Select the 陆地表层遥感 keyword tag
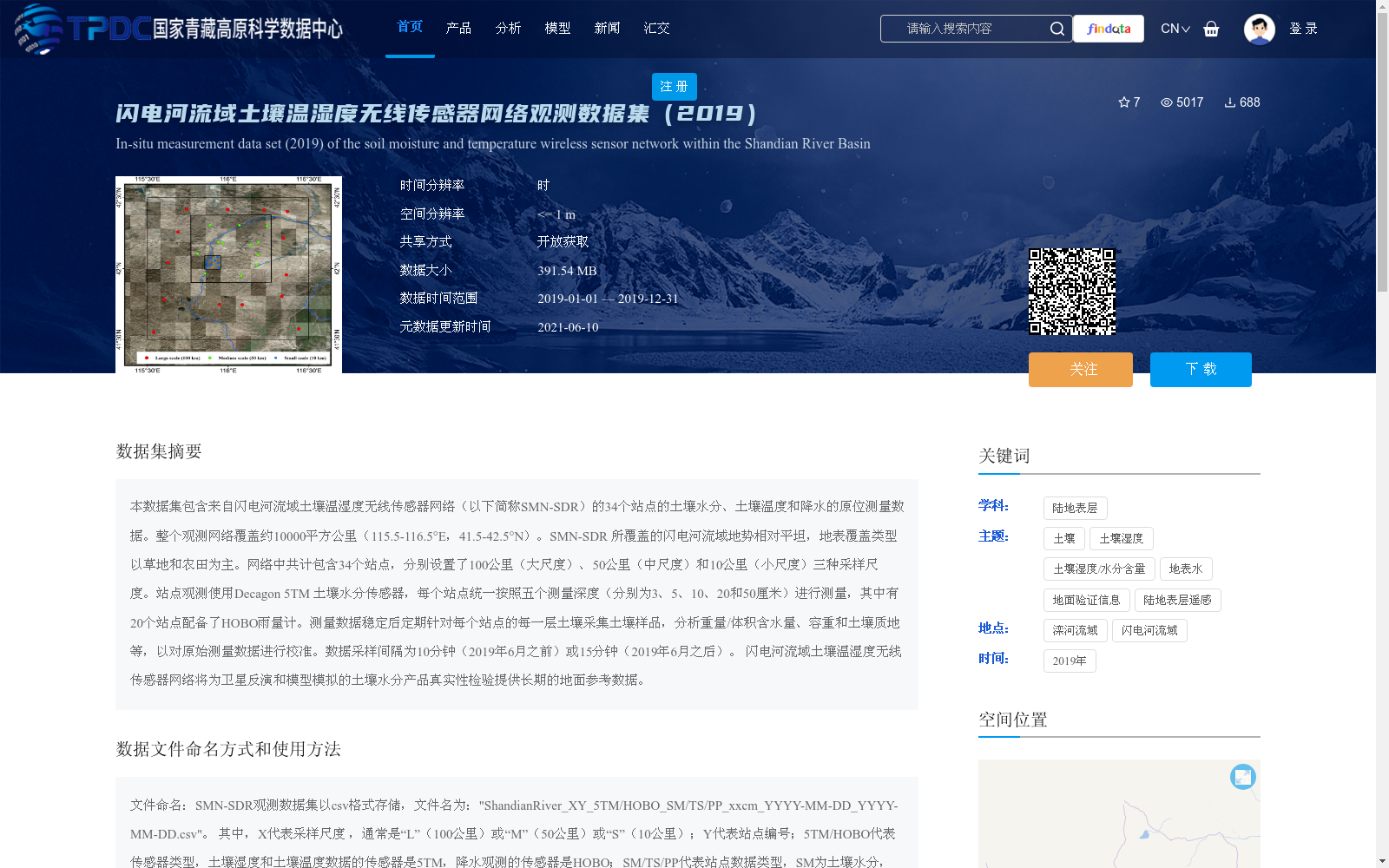 point(1178,600)
